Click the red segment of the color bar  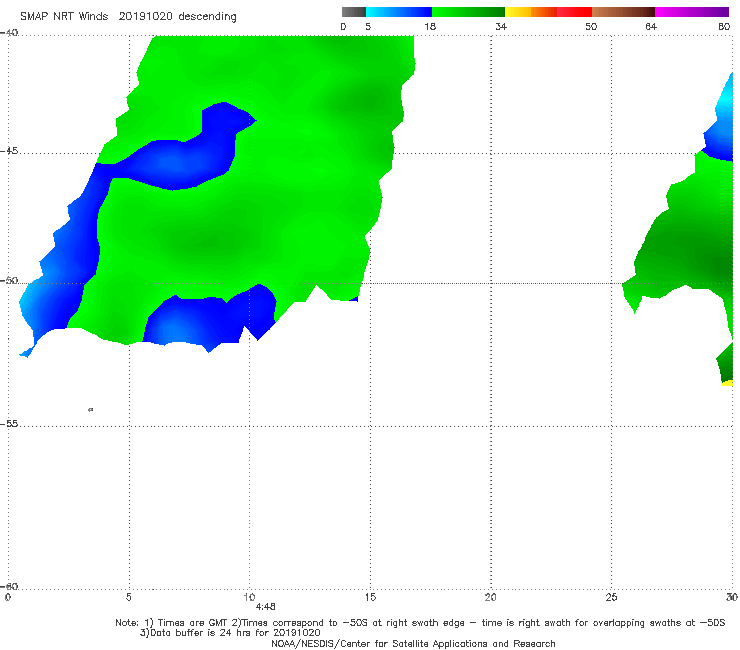[574, 12]
